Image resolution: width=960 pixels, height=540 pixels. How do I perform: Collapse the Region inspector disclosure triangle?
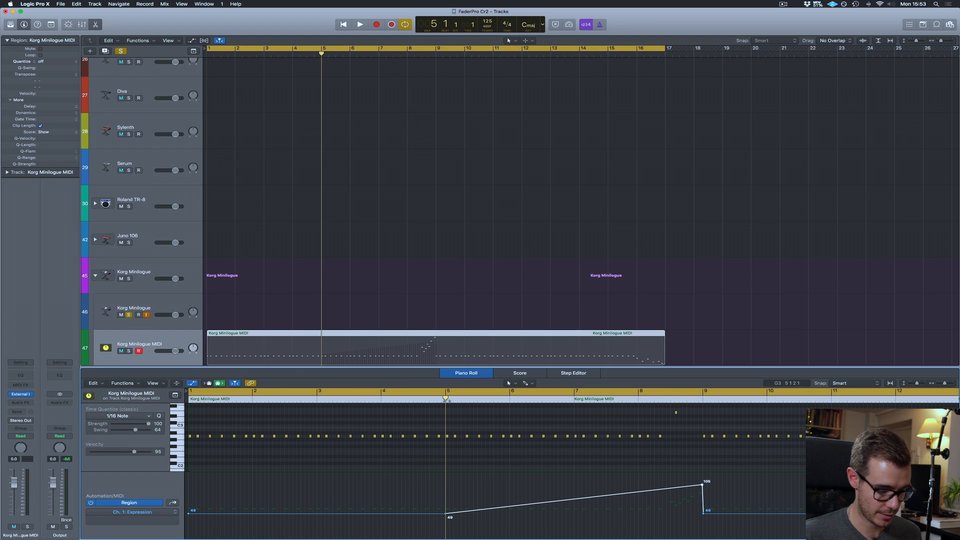point(7,40)
